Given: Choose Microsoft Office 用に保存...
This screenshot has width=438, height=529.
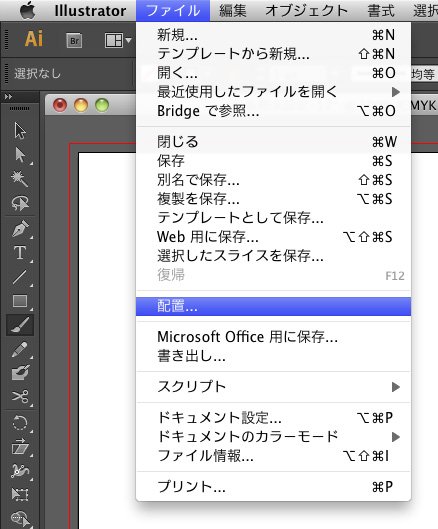Looking at the screenshot, I should click(273, 337).
